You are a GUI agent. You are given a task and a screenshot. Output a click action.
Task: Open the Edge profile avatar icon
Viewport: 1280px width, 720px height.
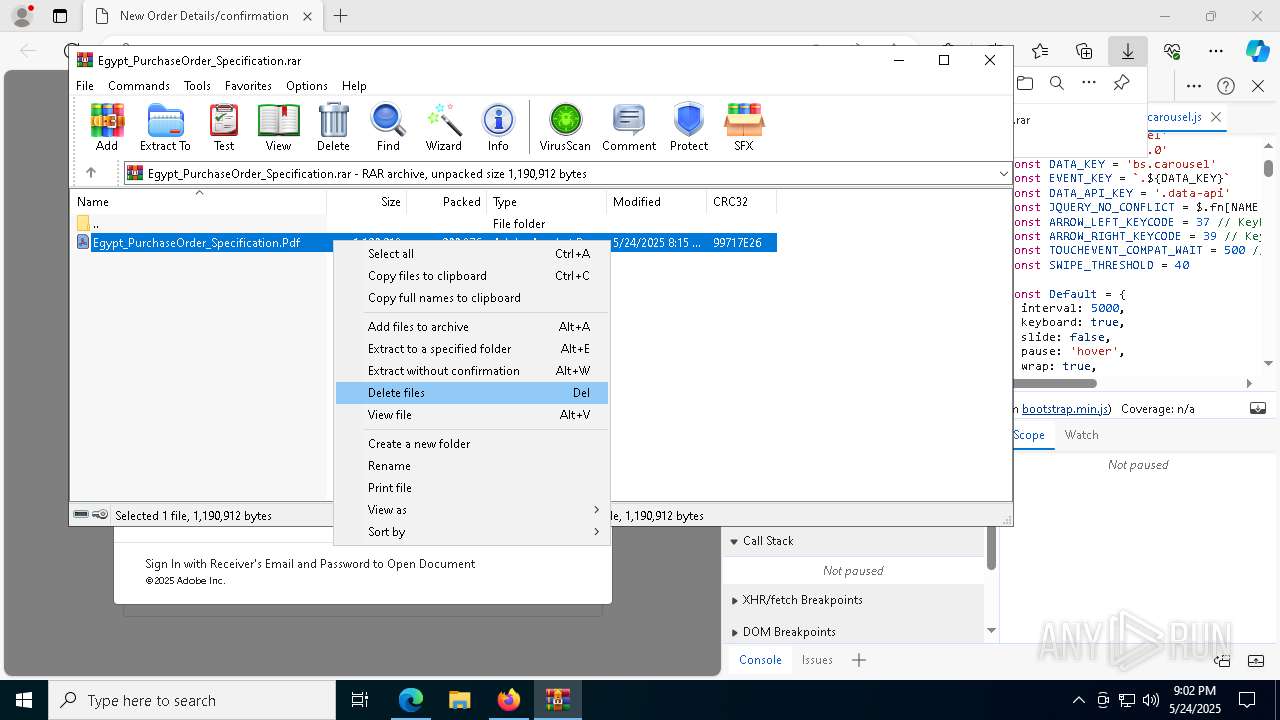[22, 16]
